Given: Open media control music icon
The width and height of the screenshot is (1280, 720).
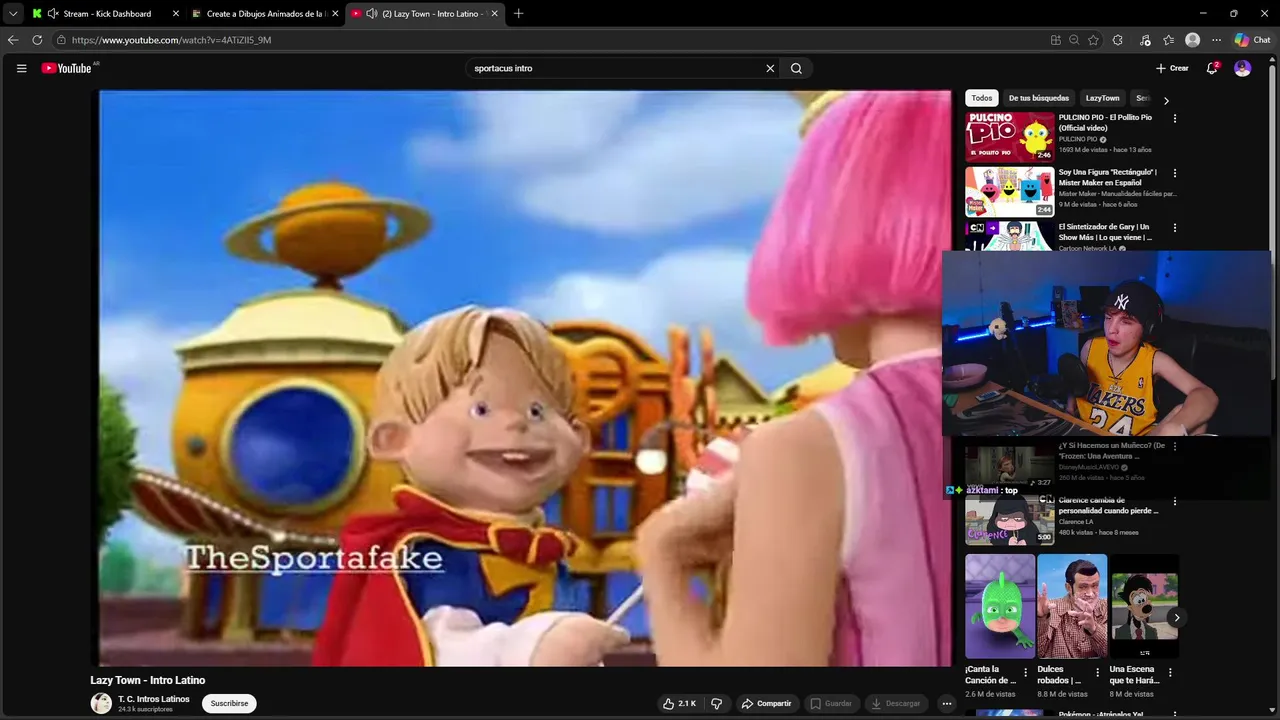Looking at the screenshot, I should click(x=1145, y=40).
